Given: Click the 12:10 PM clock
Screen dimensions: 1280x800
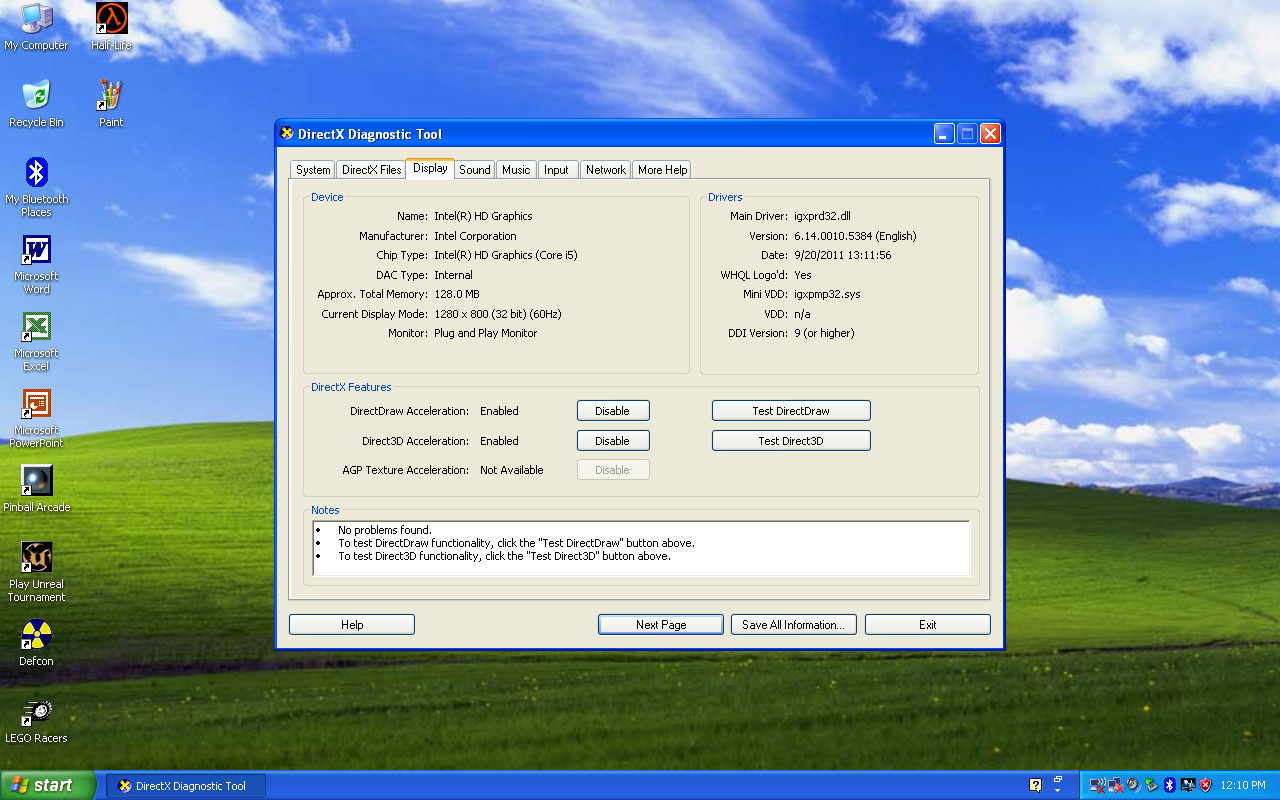Looking at the screenshot, I should click(x=1243, y=785).
